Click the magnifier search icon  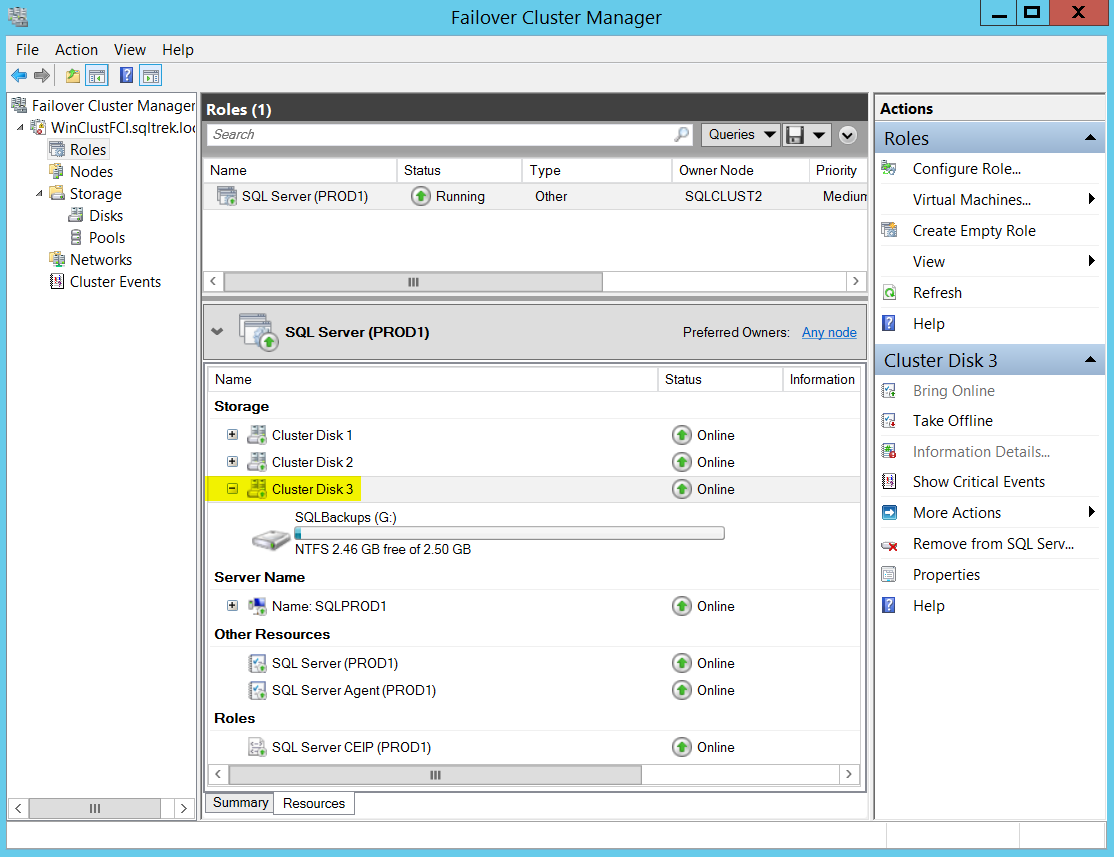pos(682,134)
